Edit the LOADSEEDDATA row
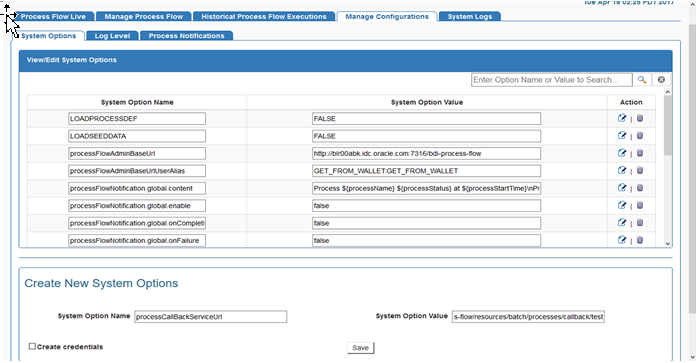The image size is (696, 363). [622, 135]
